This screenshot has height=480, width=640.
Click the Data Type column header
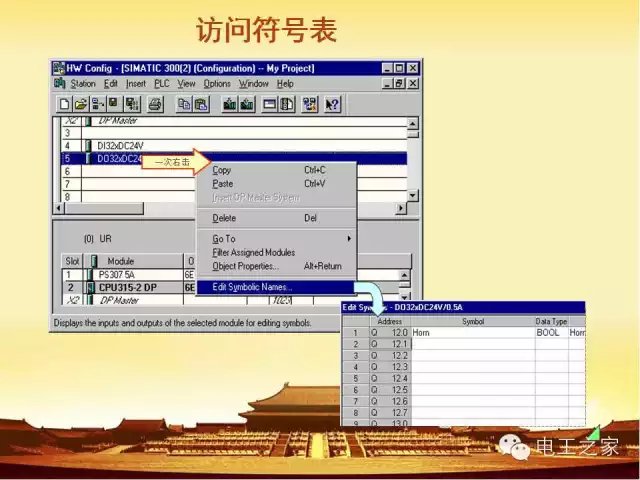pyautogui.click(x=550, y=321)
